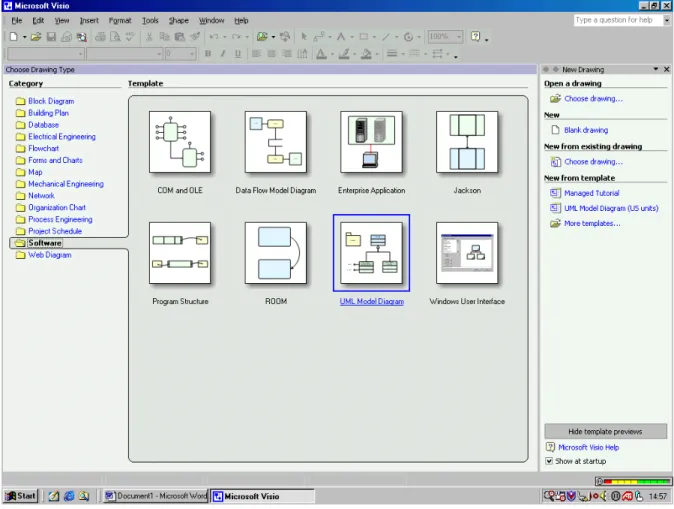This screenshot has height=509, width=674.
Task: Open the Tools menu
Action: coord(150,20)
